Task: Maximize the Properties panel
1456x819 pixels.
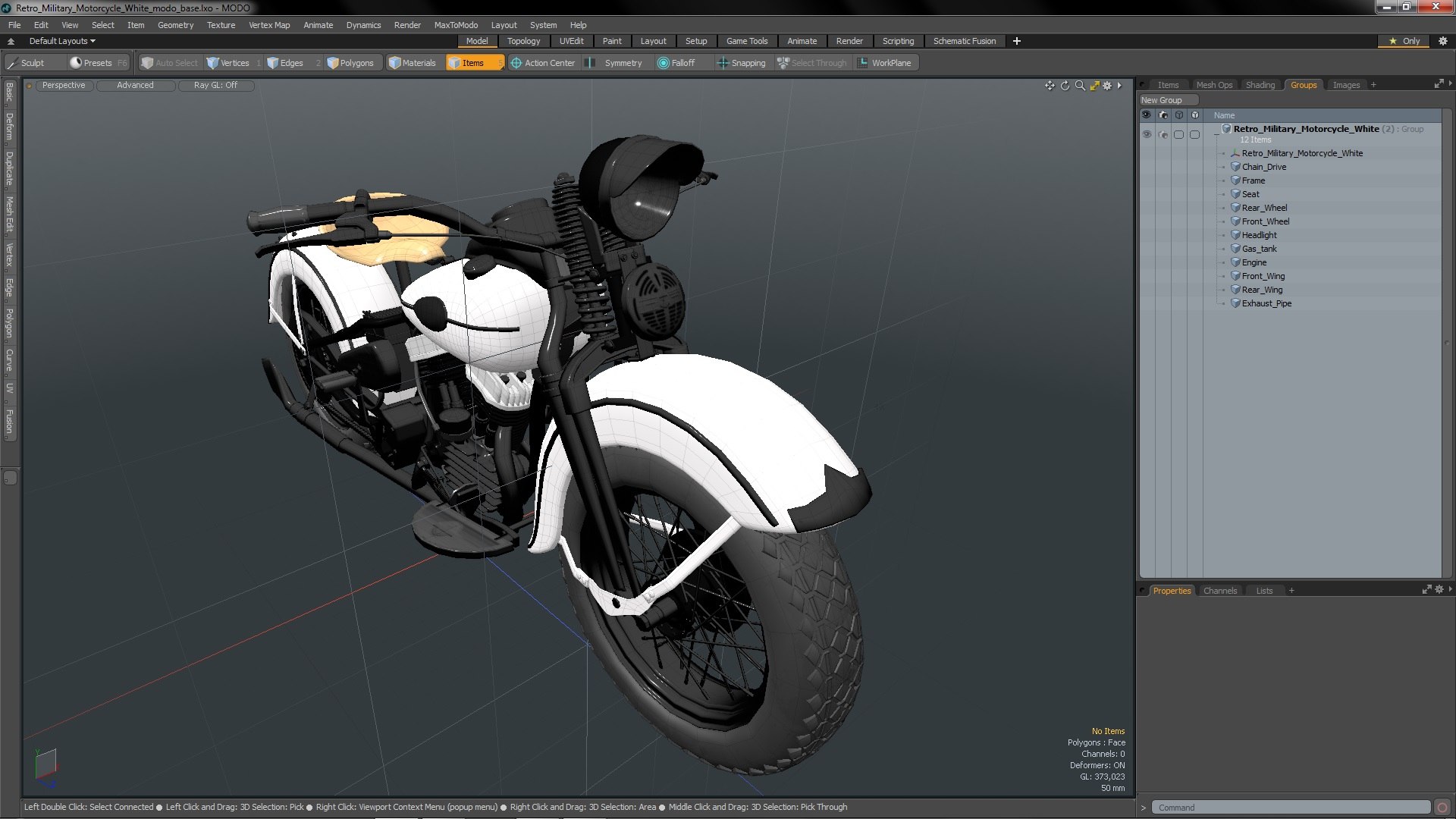Action: pyautogui.click(x=1426, y=589)
